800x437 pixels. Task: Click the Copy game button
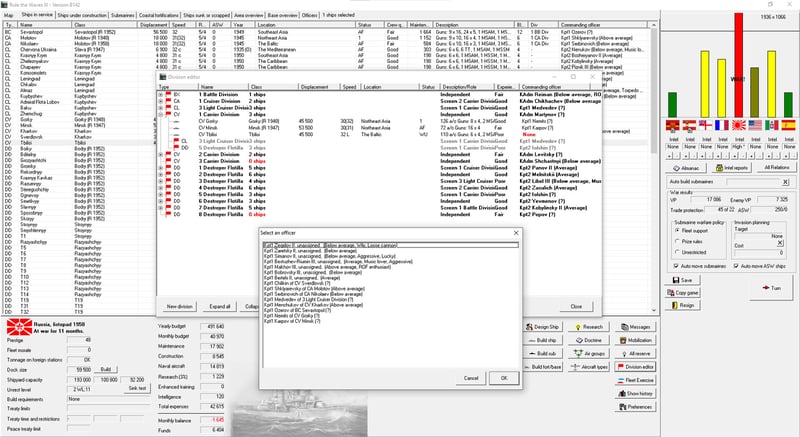coord(683,293)
